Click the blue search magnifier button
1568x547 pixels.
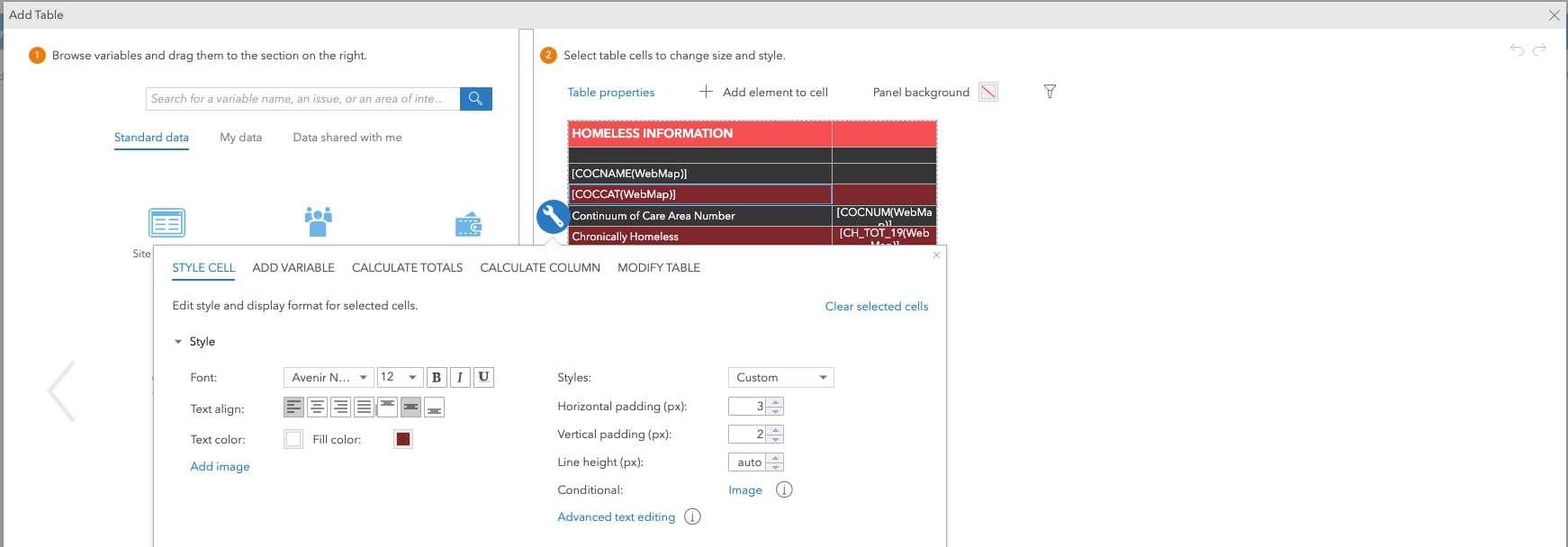click(475, 99)
